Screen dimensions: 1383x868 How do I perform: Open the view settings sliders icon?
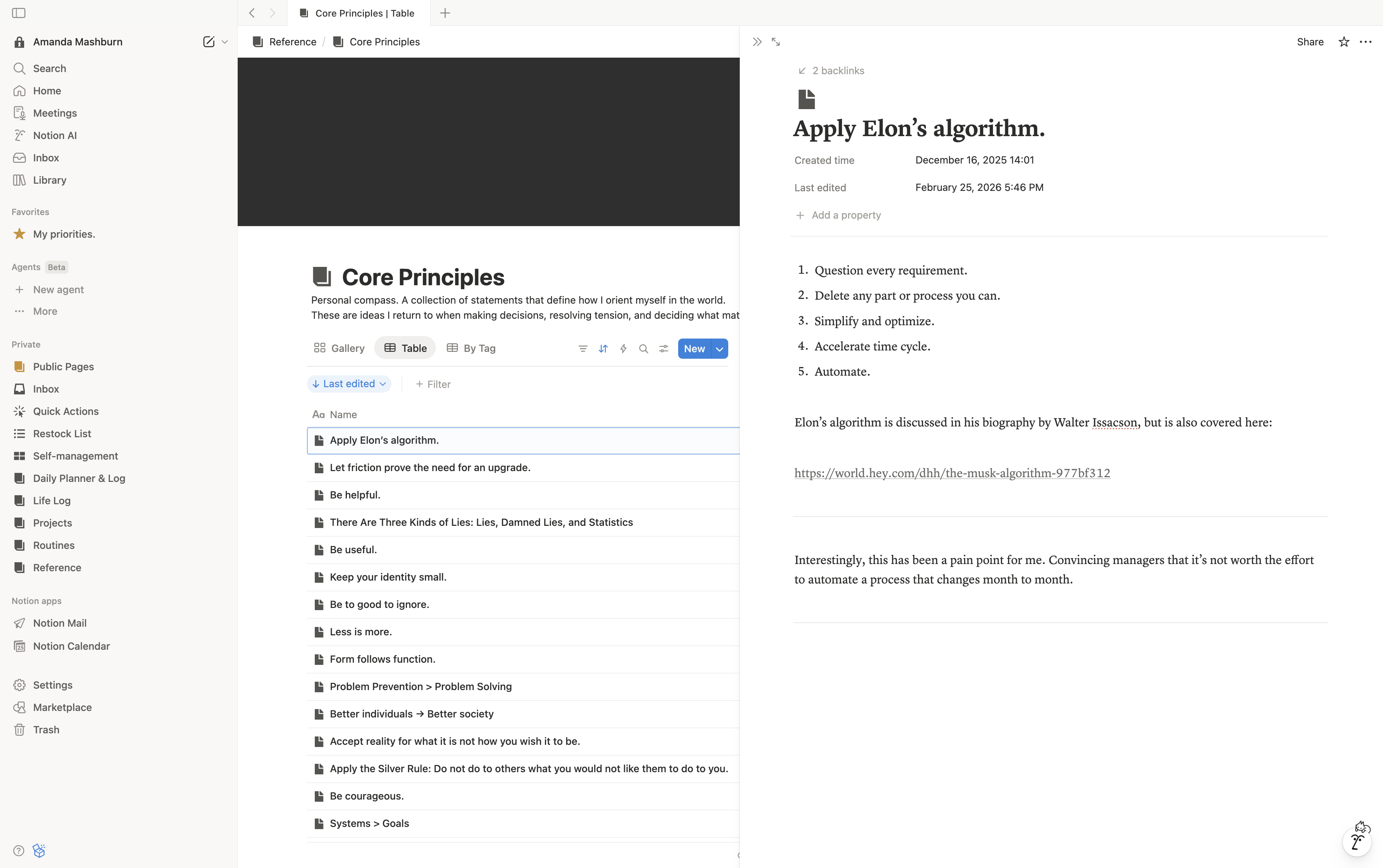pyautogui.click(x=664, y=349)
